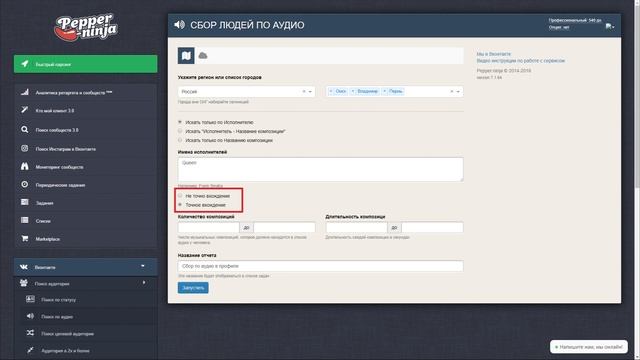This screenshot has height=360, width=640.
Task: Click the shopping cart Marketplace icon
Action: [25, 238]
